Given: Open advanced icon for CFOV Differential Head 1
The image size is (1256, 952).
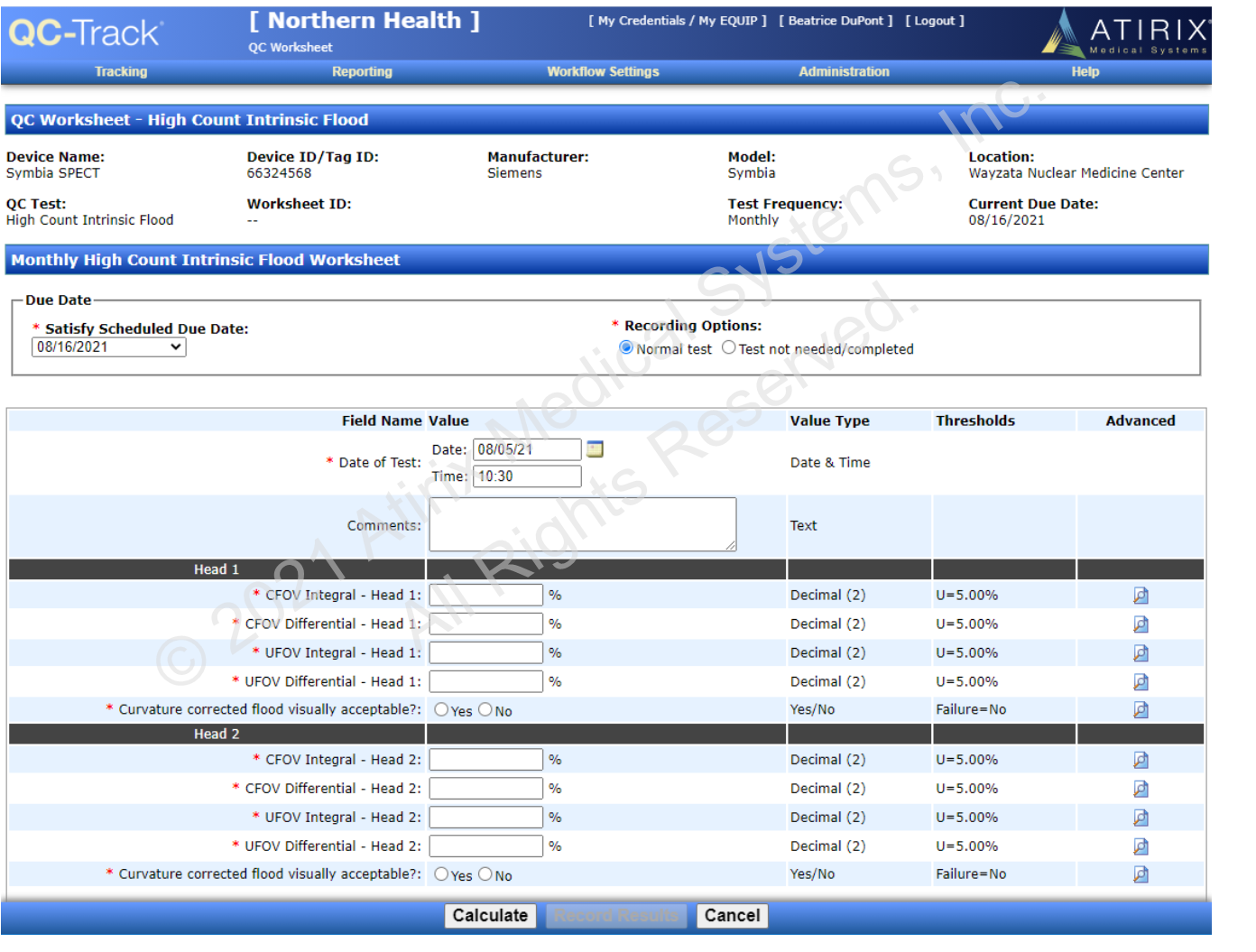Looking at the screenshot, I should 1141,624.
